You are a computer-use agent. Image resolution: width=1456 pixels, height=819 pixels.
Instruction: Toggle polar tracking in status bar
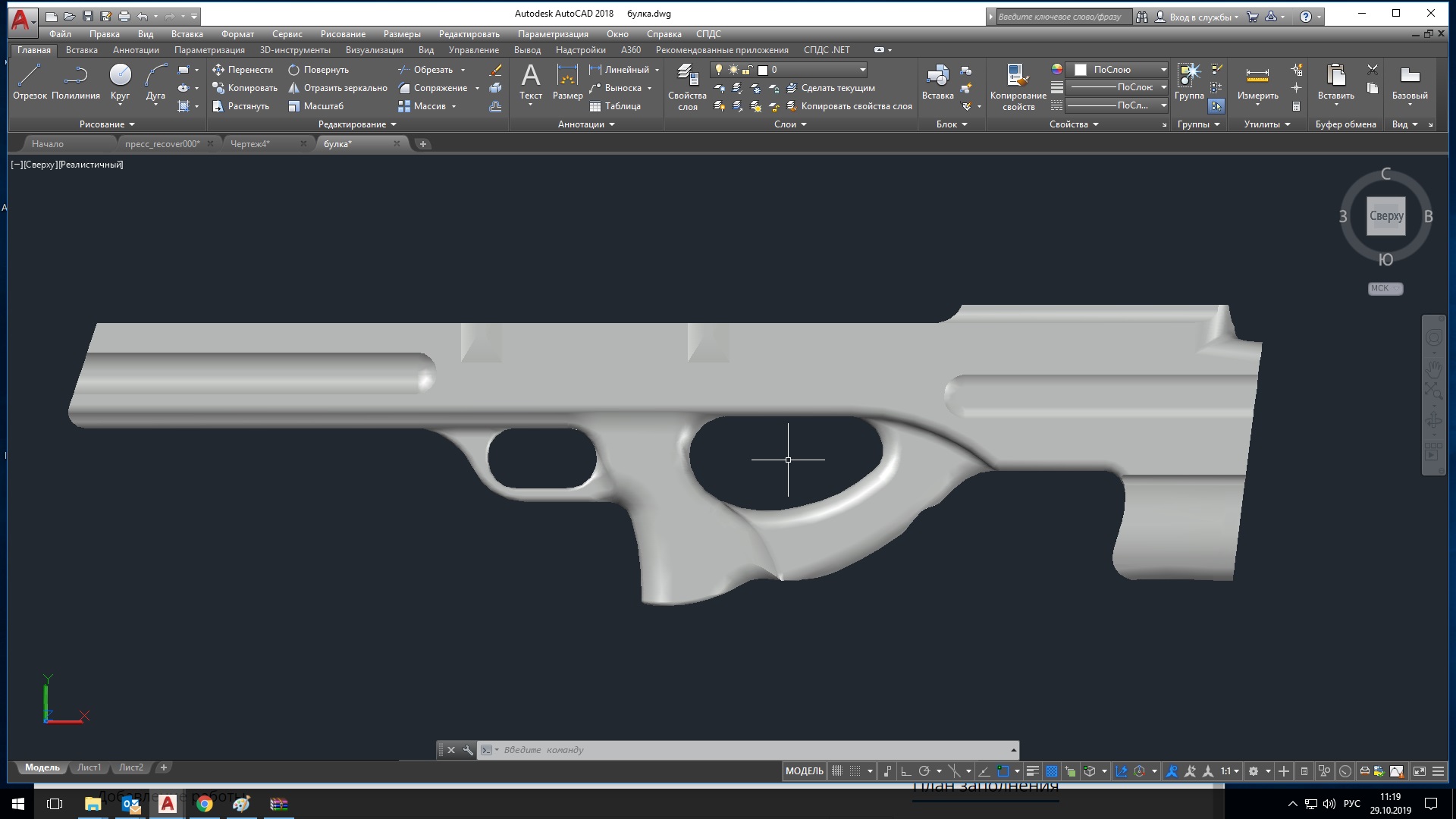click(924, 771)
